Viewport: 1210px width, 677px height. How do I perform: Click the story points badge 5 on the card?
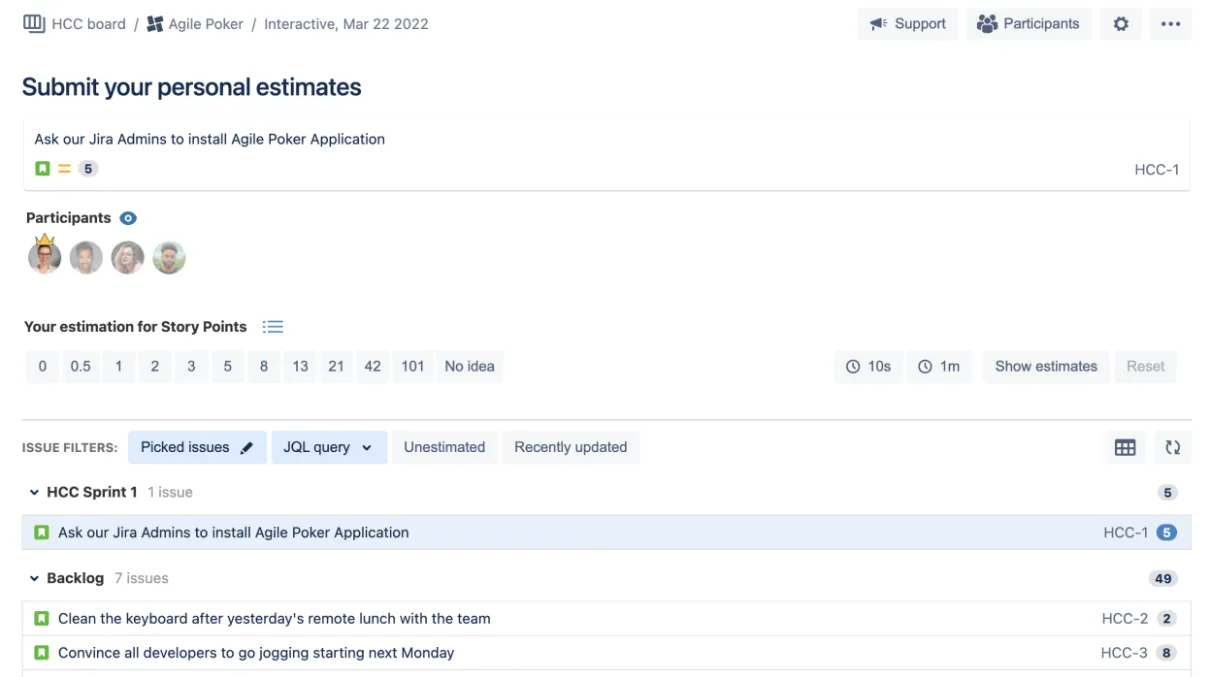click(x=88, y=169)
